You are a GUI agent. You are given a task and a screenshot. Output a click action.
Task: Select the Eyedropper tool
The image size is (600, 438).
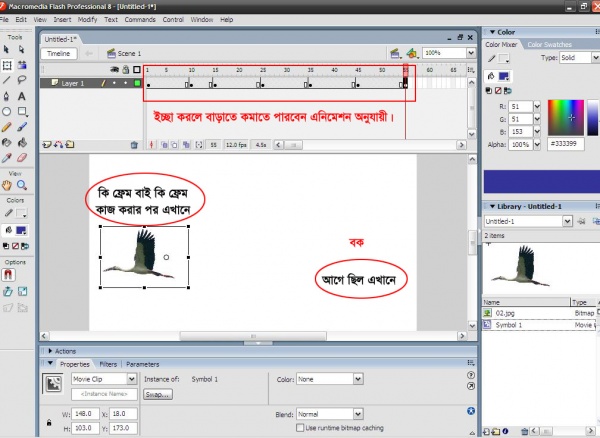[7, 158]
